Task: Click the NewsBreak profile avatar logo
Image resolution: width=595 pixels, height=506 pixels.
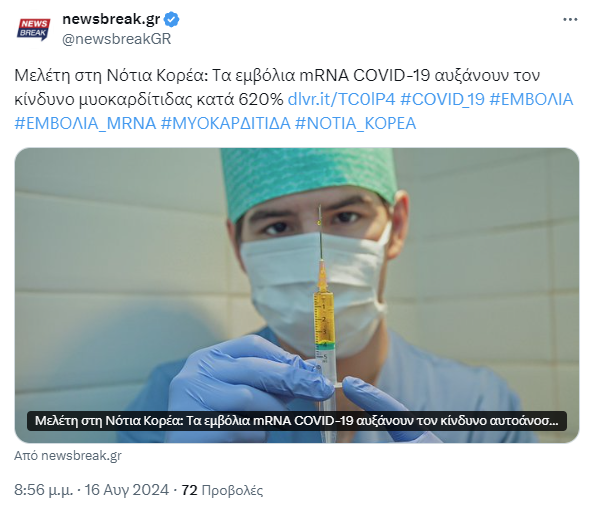Action: tap(33, 29)
